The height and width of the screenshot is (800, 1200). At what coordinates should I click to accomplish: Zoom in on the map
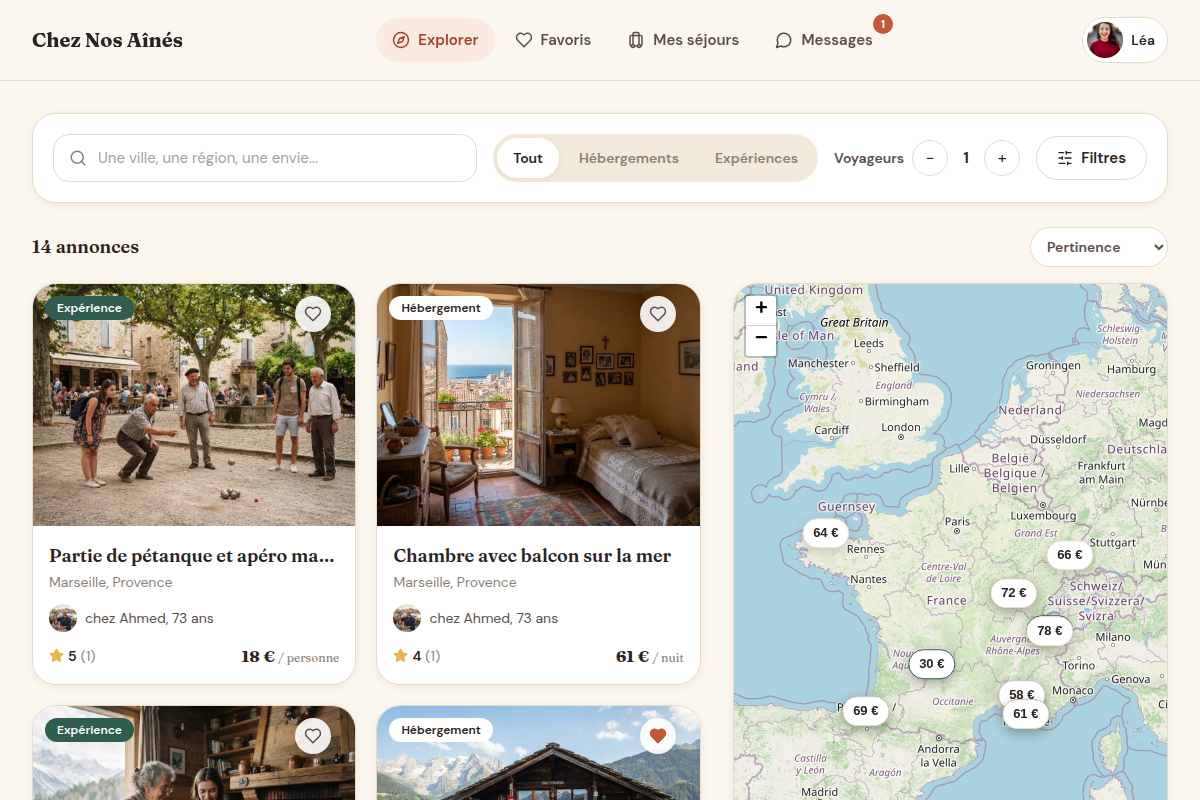761,308
